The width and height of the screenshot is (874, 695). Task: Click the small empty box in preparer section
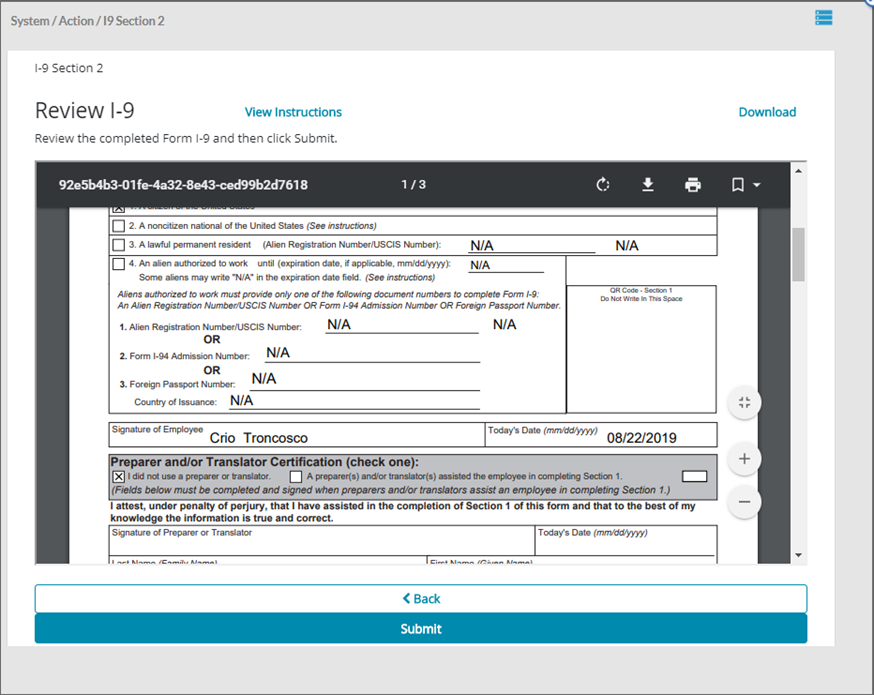[x=695, y=477]
